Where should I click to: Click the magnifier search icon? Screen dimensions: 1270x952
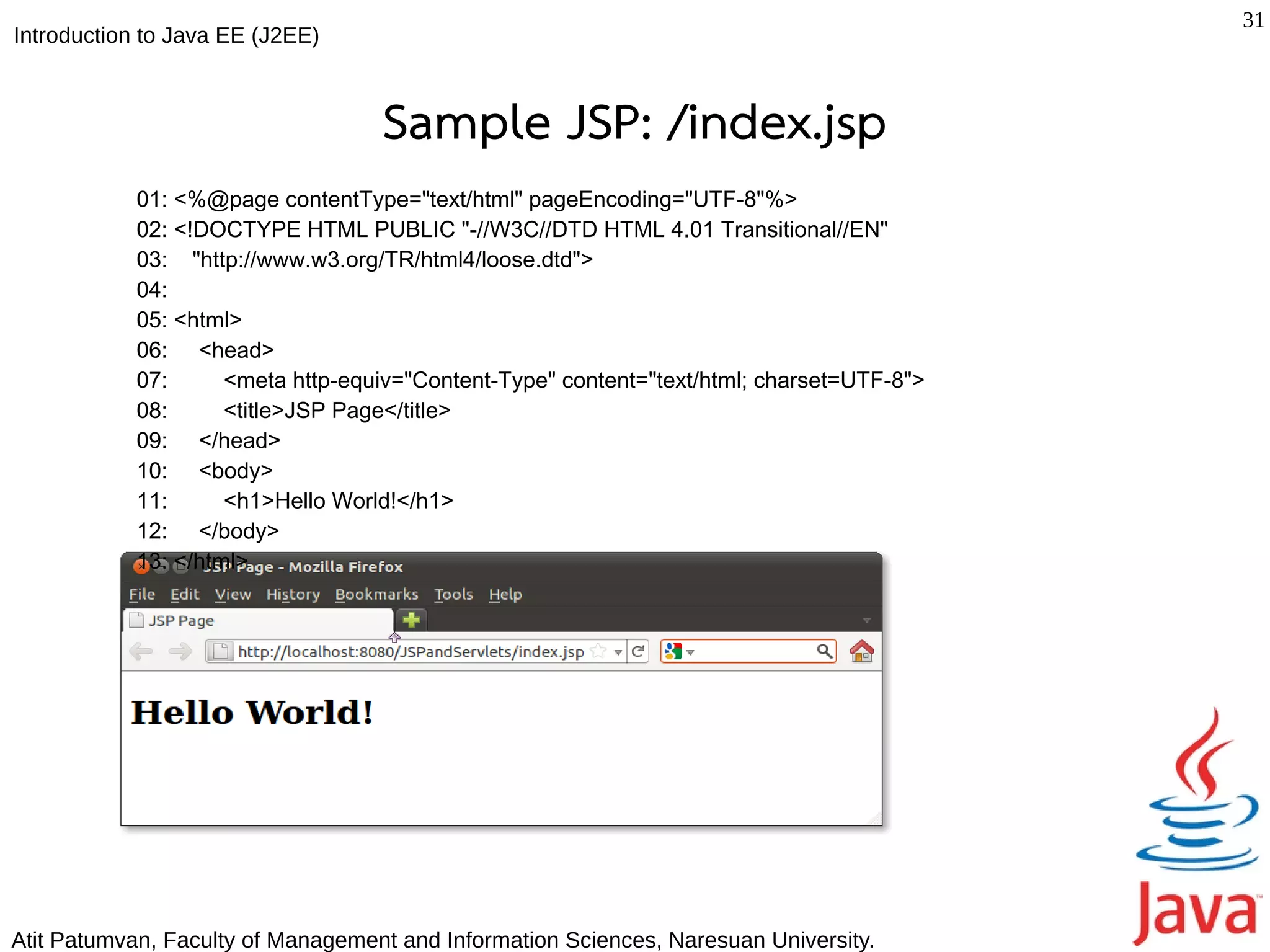(824, 651)
